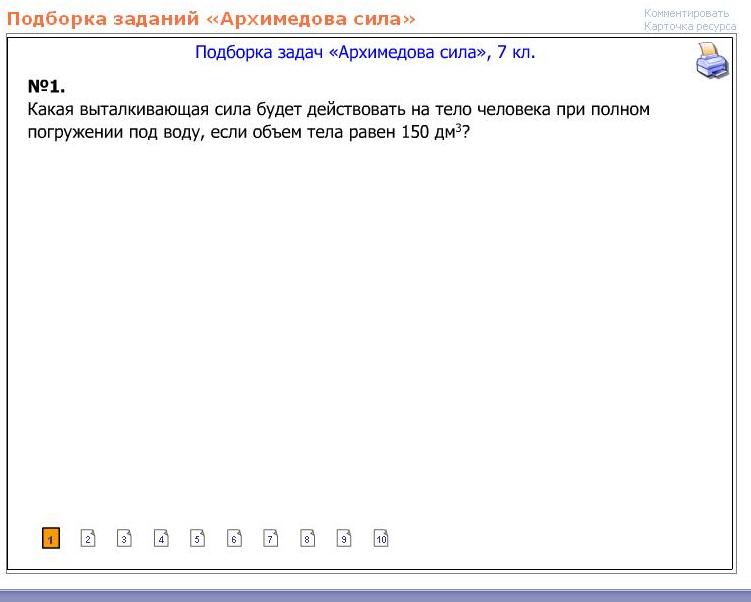Image resolution: width=751 pixels, height=602 pixels.
Task: Click task text line starting with Какая выталкивающая сила
Action: click(x=339, y=110)
